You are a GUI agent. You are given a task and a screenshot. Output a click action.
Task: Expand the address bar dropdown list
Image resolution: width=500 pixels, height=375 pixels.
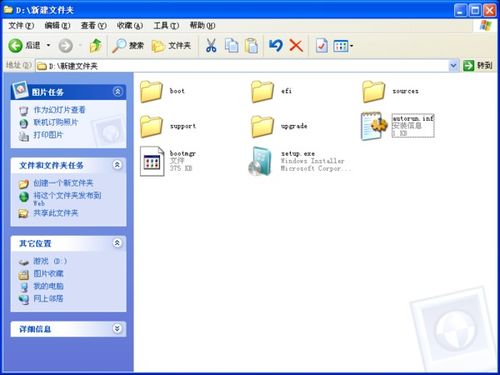coord(453,66)
